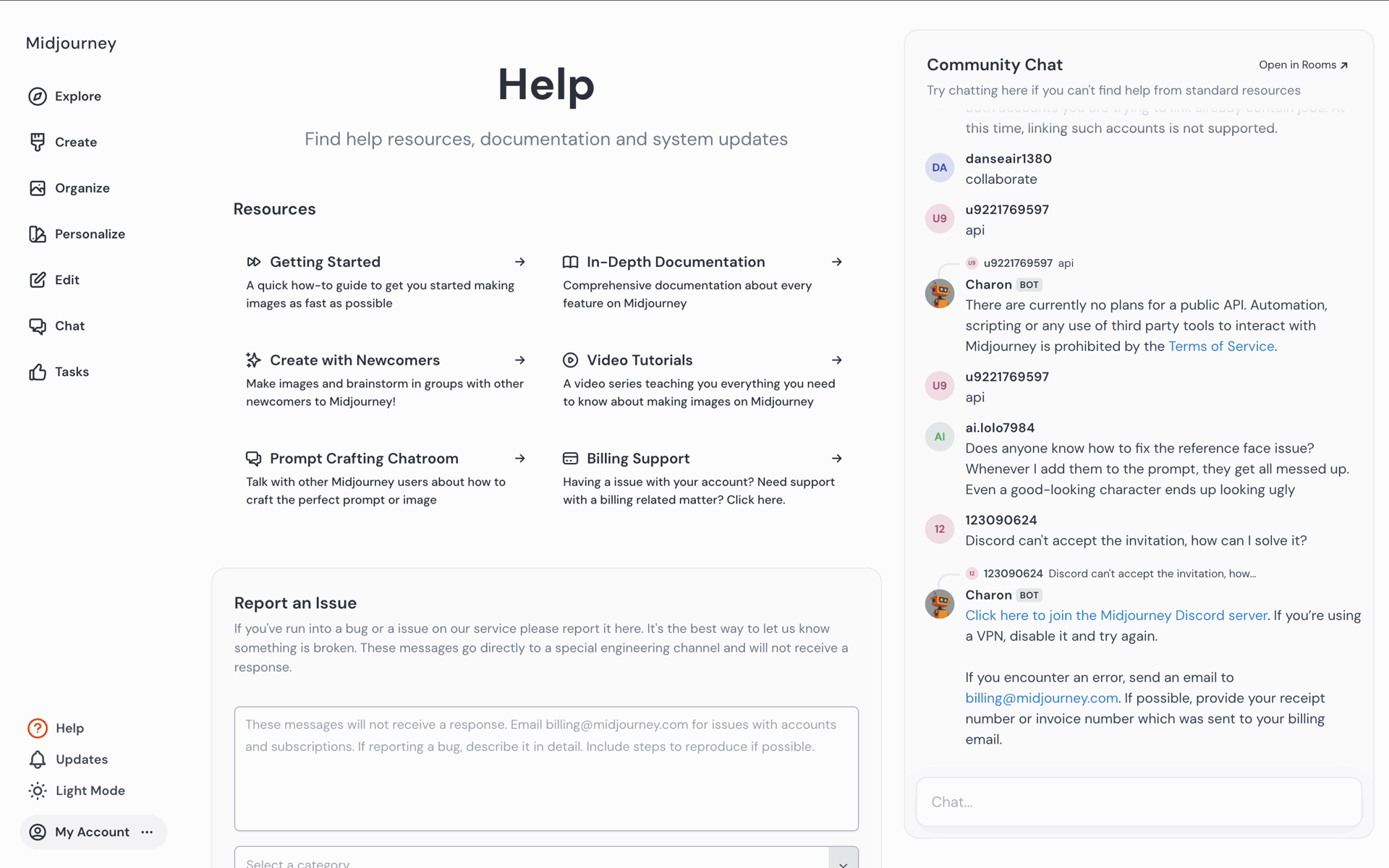Click the arrow next to In-Depth Documentation
The height and width of the screenshot is (868, 1389).
[837, 262]
